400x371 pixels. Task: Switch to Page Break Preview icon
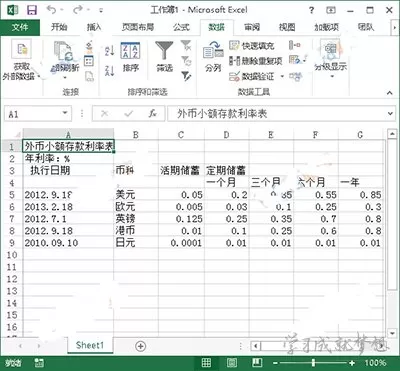257,363
